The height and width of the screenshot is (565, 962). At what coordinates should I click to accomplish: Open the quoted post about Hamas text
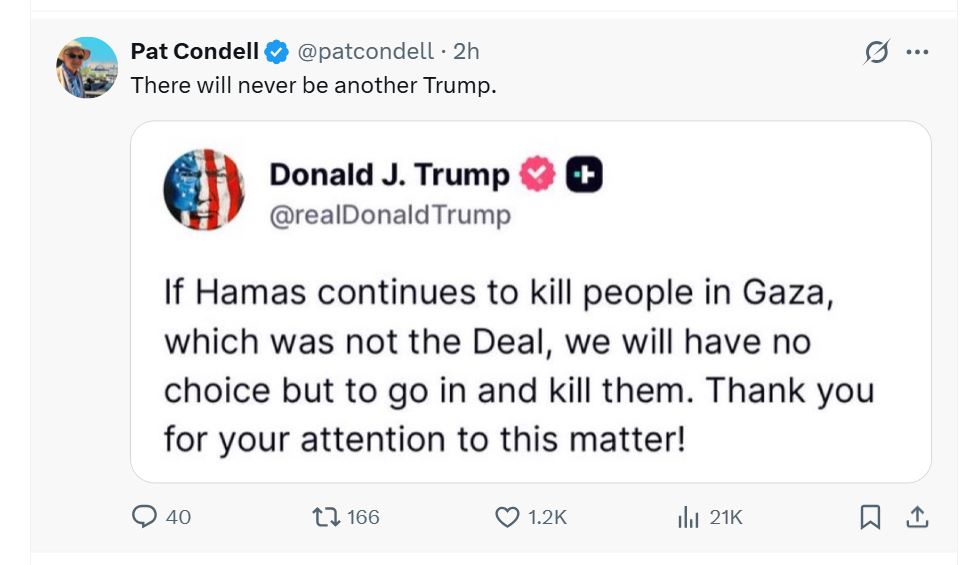click(x=519, y=365)
